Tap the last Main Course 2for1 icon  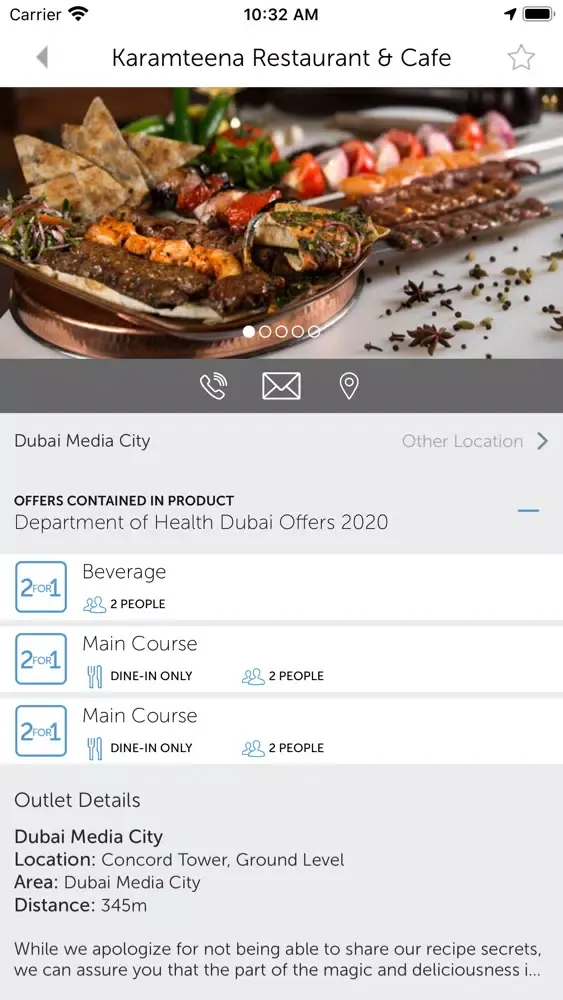pyautogui.click(x=41, y=731)
